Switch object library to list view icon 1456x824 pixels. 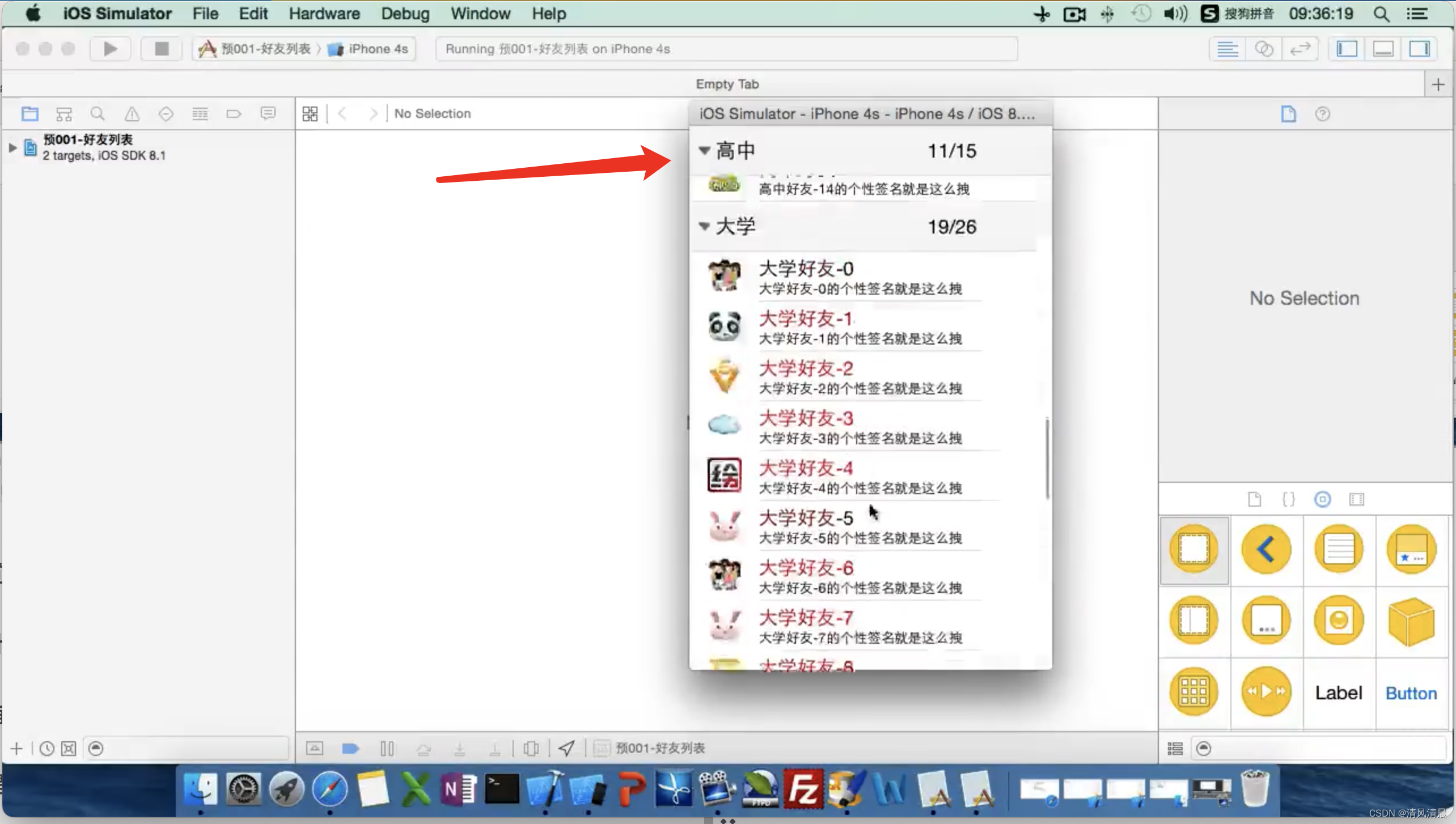tap(1175, 749)
